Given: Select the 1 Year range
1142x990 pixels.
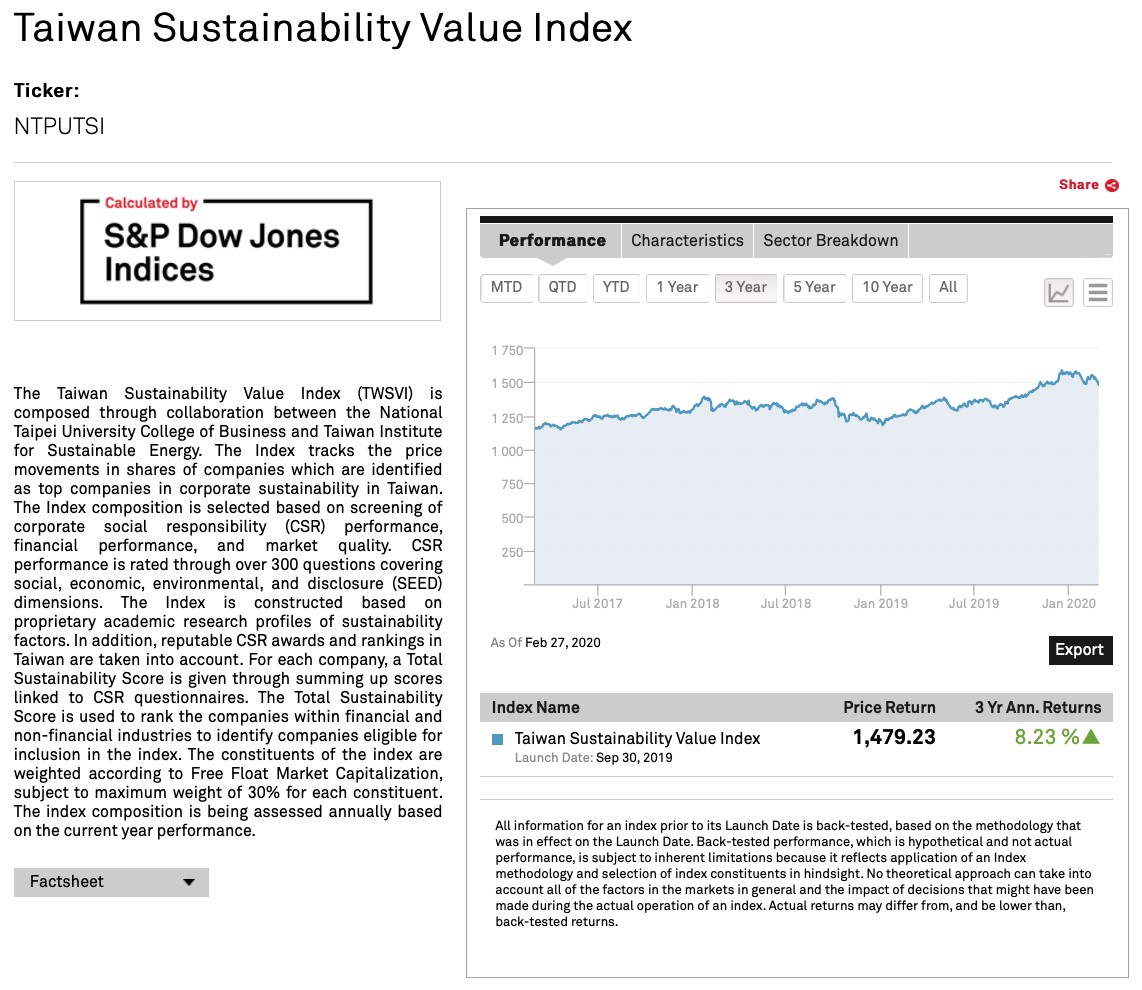Looking at the screenshot, I should tap(677, 287).
